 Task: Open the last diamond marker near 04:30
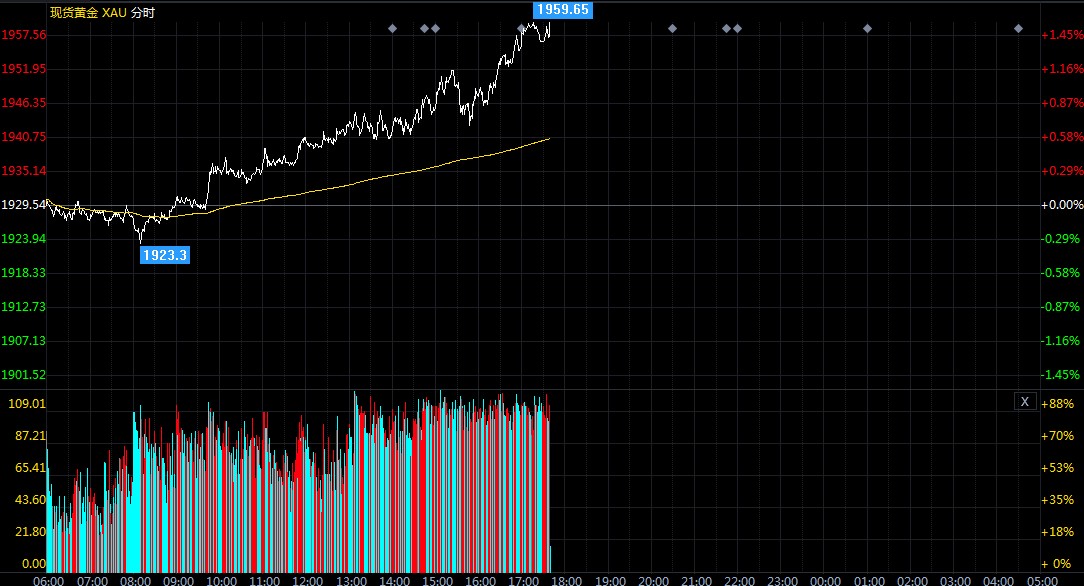1018,28
